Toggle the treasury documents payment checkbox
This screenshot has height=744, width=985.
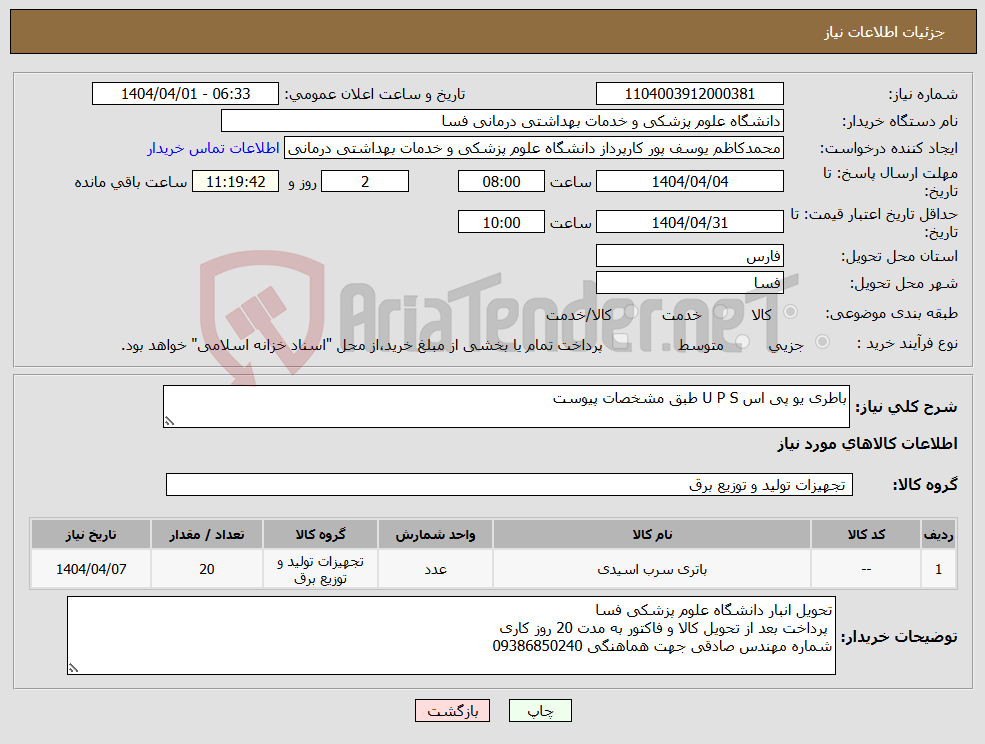pyautogui.click(x=621, y=342)
